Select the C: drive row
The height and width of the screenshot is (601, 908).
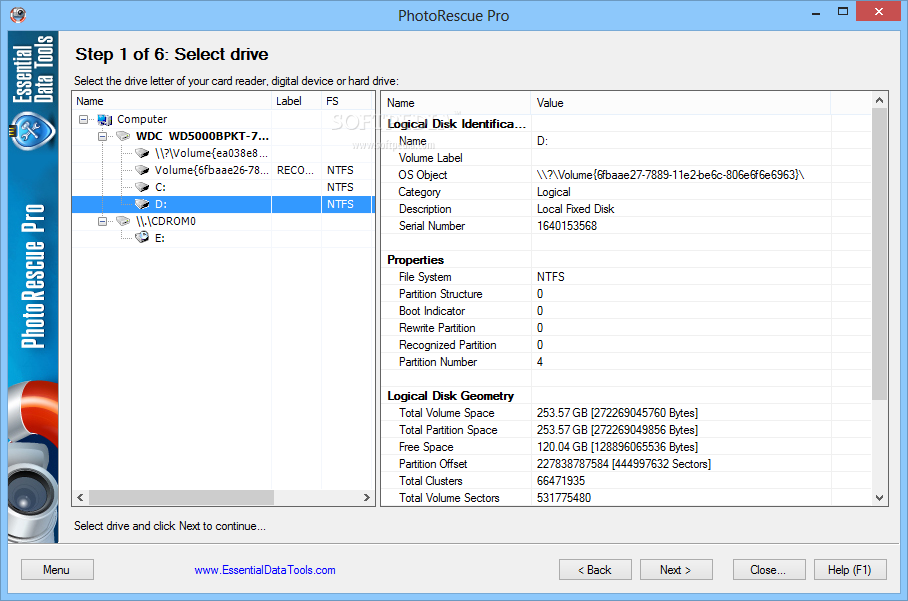223,187
